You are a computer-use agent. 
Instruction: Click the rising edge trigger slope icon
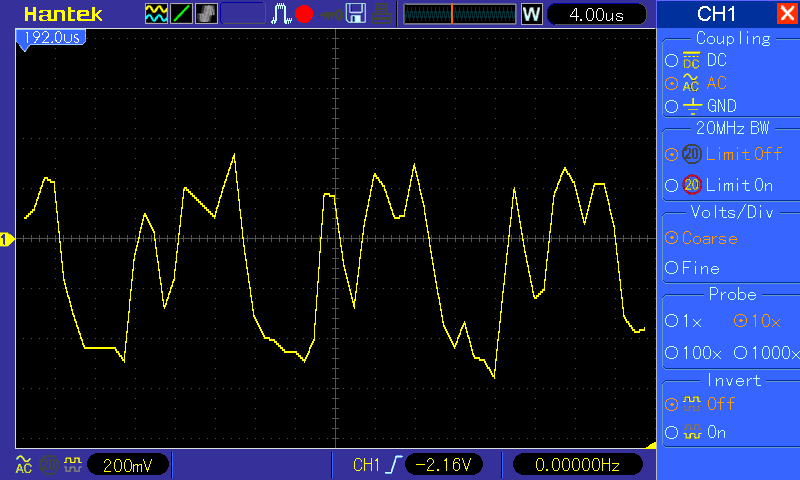pyautogui.click(x=394, y=465)
